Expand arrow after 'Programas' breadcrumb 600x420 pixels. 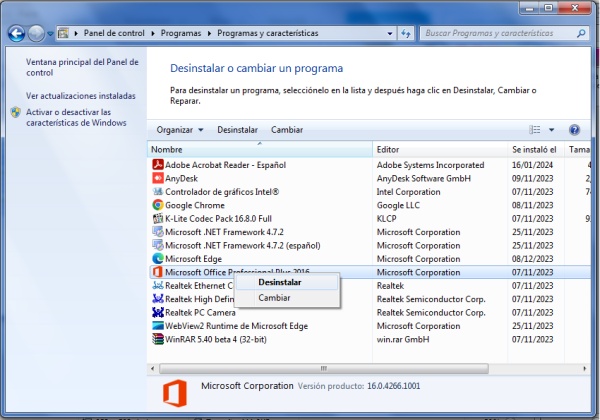[209, 33]
